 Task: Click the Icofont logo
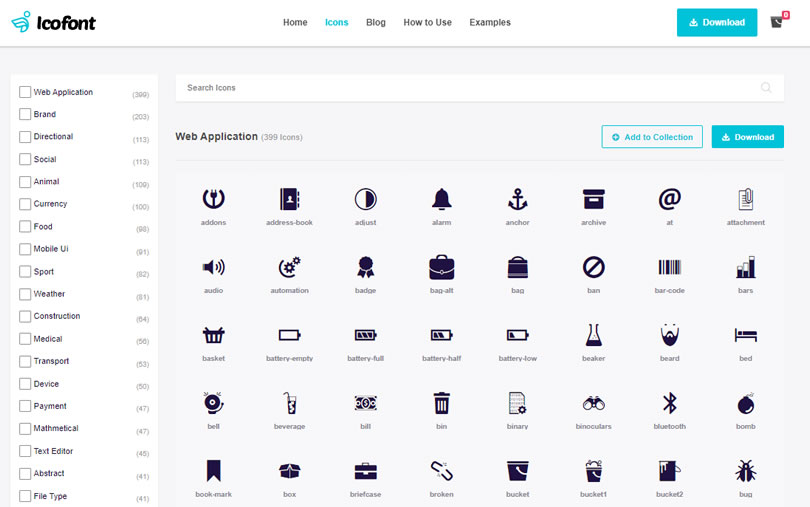coord(53,22)
